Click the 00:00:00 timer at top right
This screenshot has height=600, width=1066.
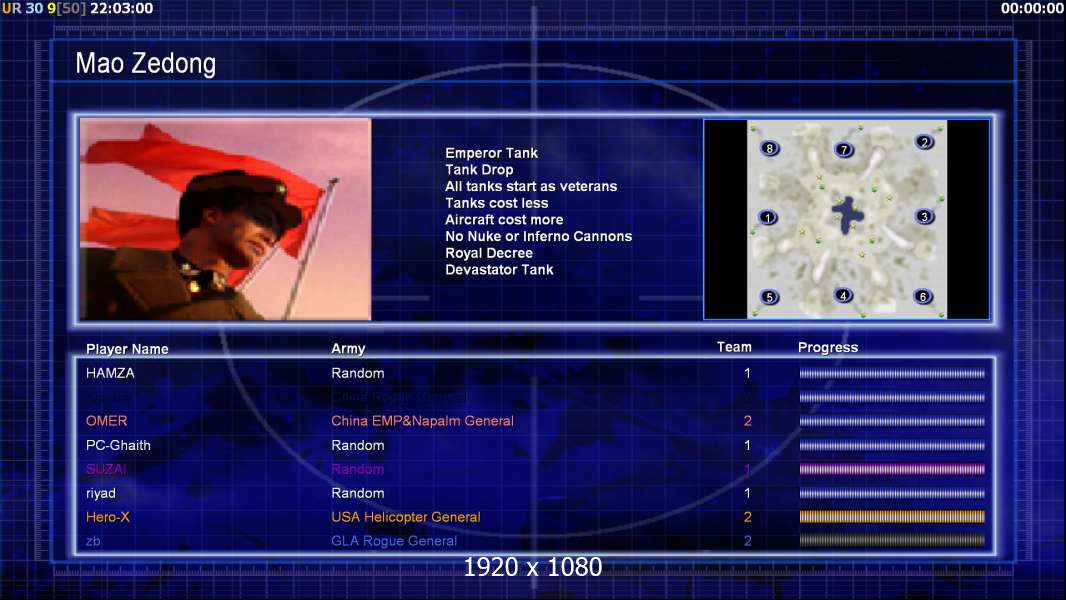(1031, 8)
